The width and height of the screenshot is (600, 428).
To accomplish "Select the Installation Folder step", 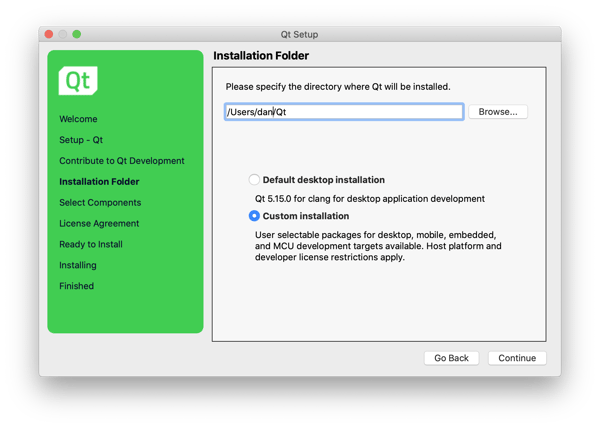I will 99,182.
